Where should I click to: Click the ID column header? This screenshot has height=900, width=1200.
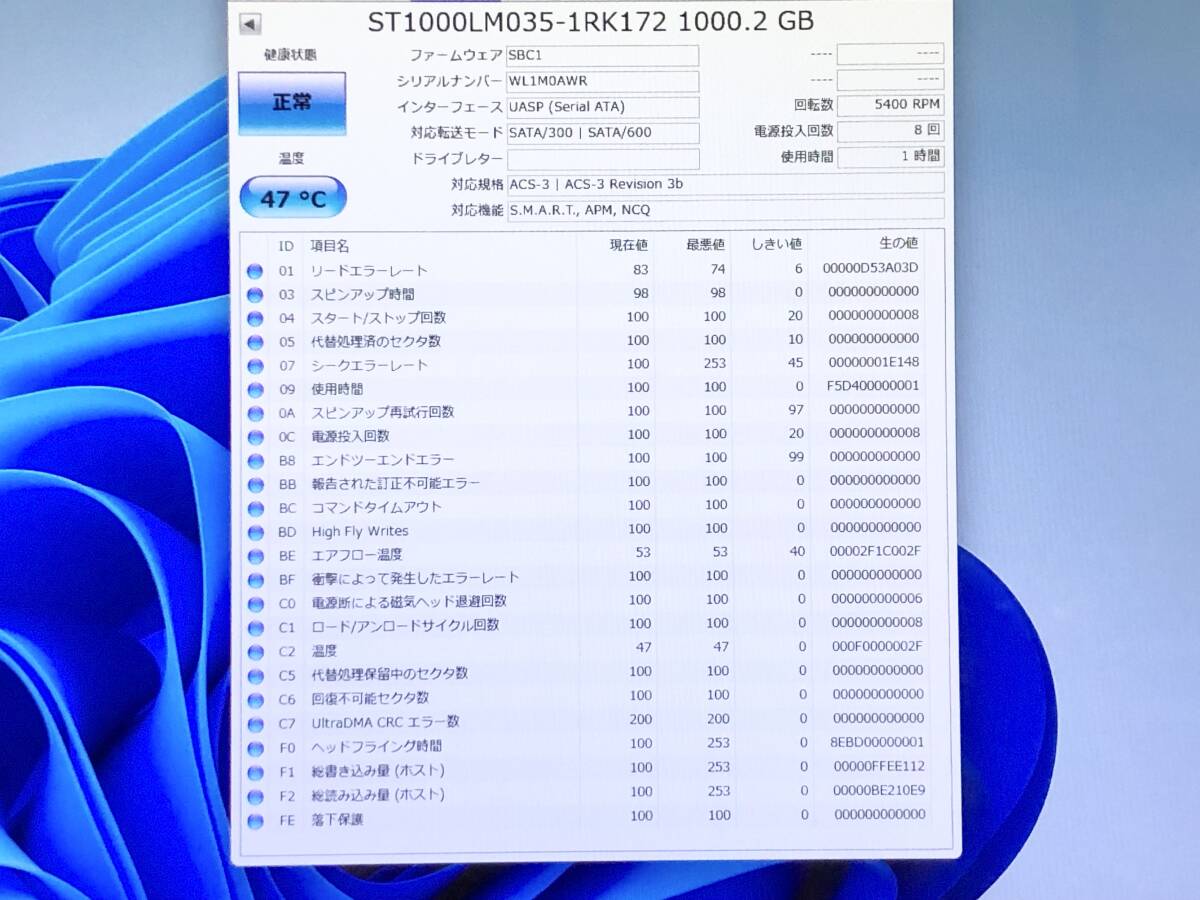[x=286, y=246]
